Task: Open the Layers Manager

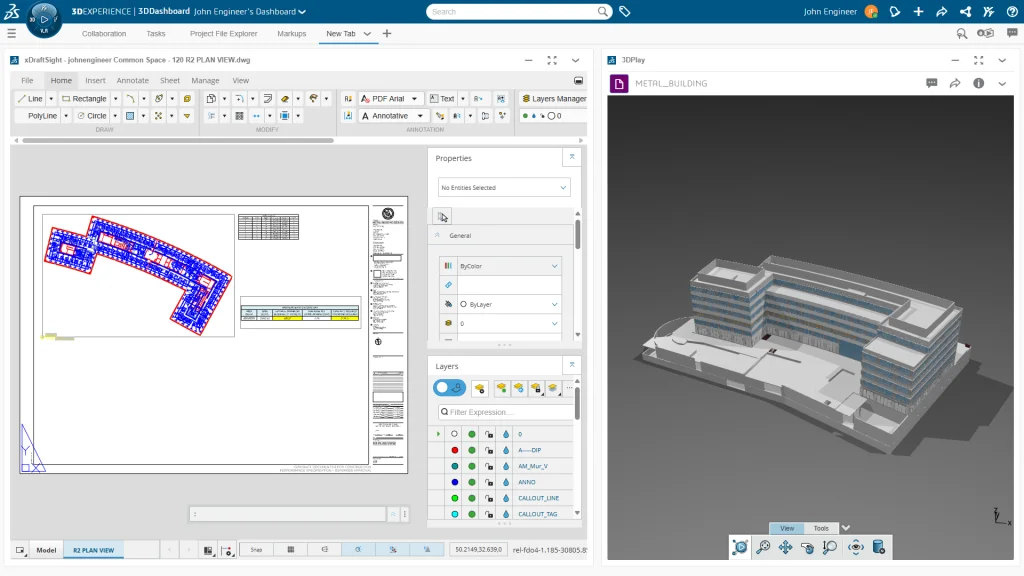Action: pyautogui.click(x=553, y=99)
